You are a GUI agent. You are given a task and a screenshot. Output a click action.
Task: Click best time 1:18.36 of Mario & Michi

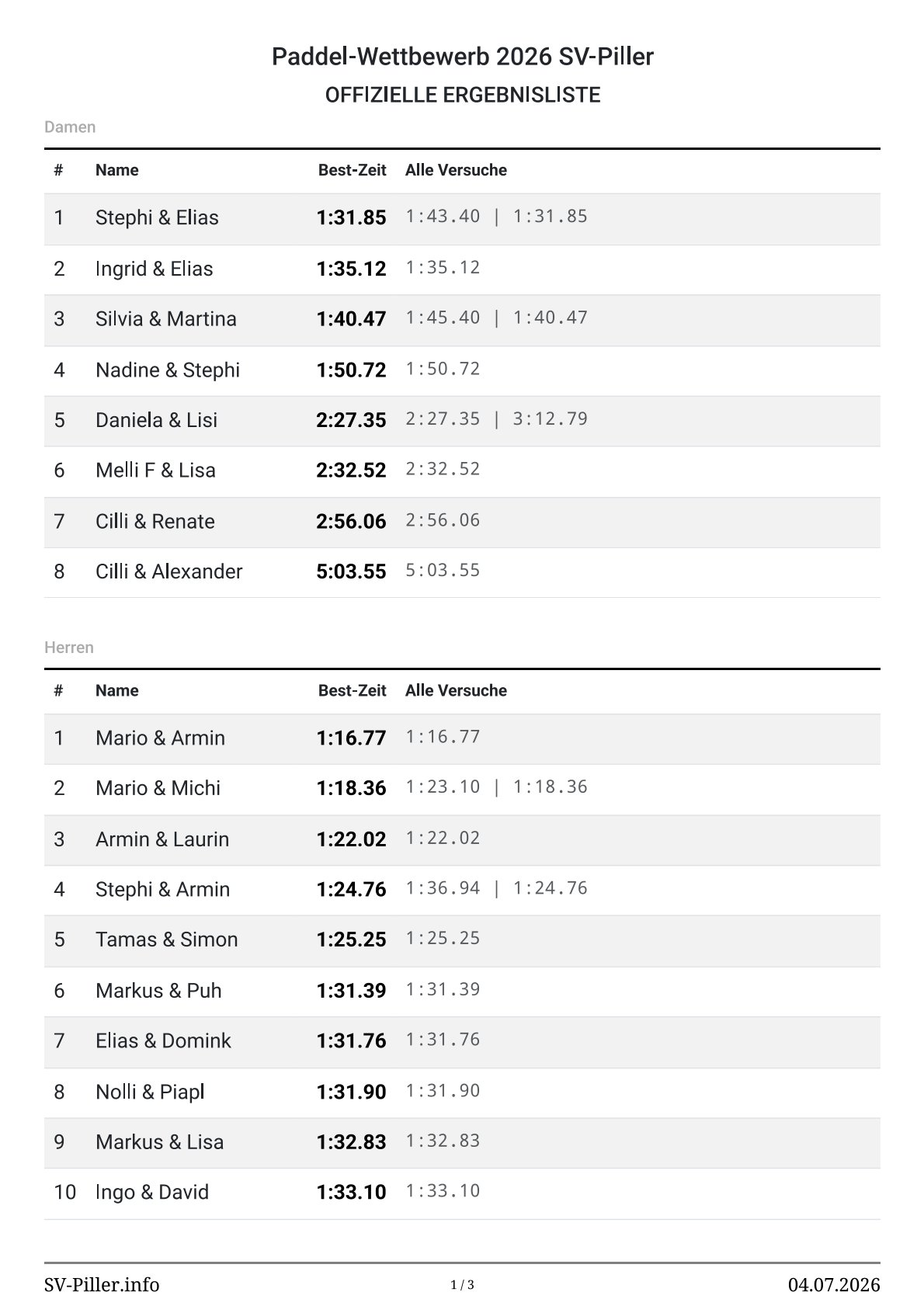pyautogui.click(x=351, y=788)
